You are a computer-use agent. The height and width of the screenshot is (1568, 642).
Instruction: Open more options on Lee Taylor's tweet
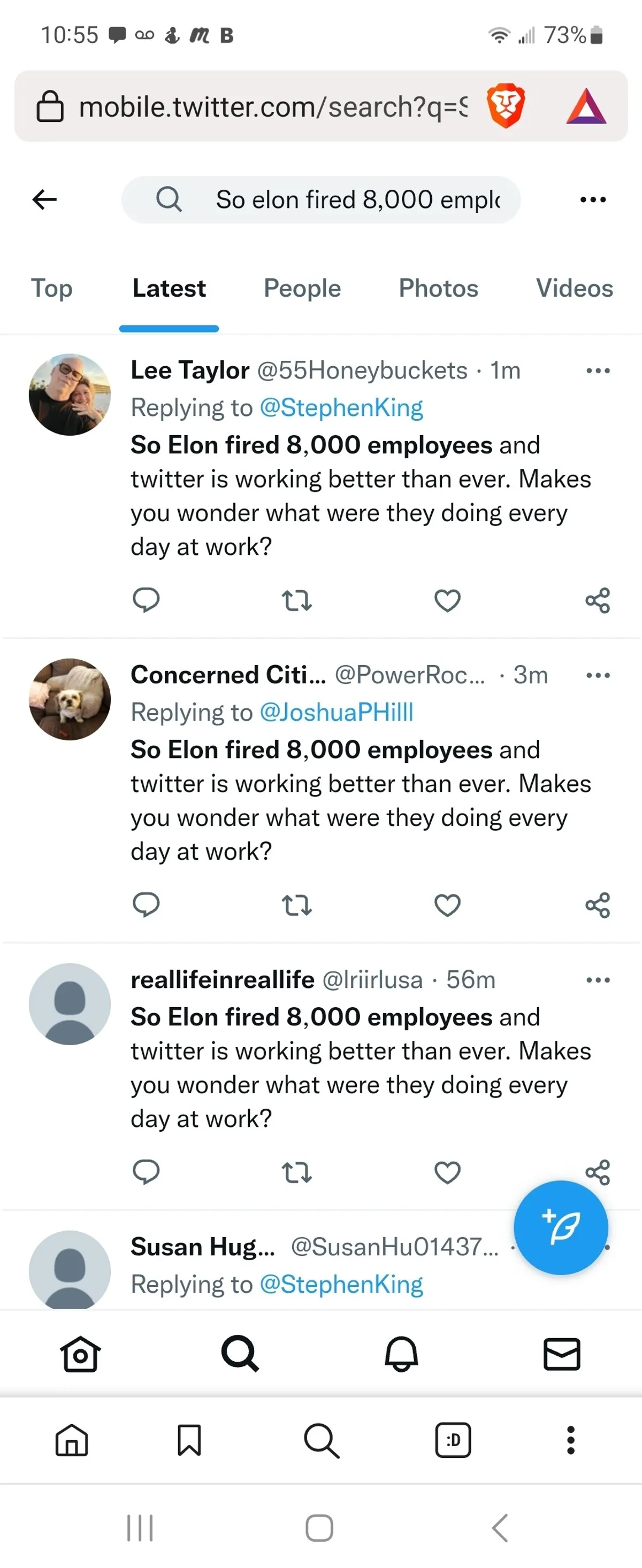(598, 370)
